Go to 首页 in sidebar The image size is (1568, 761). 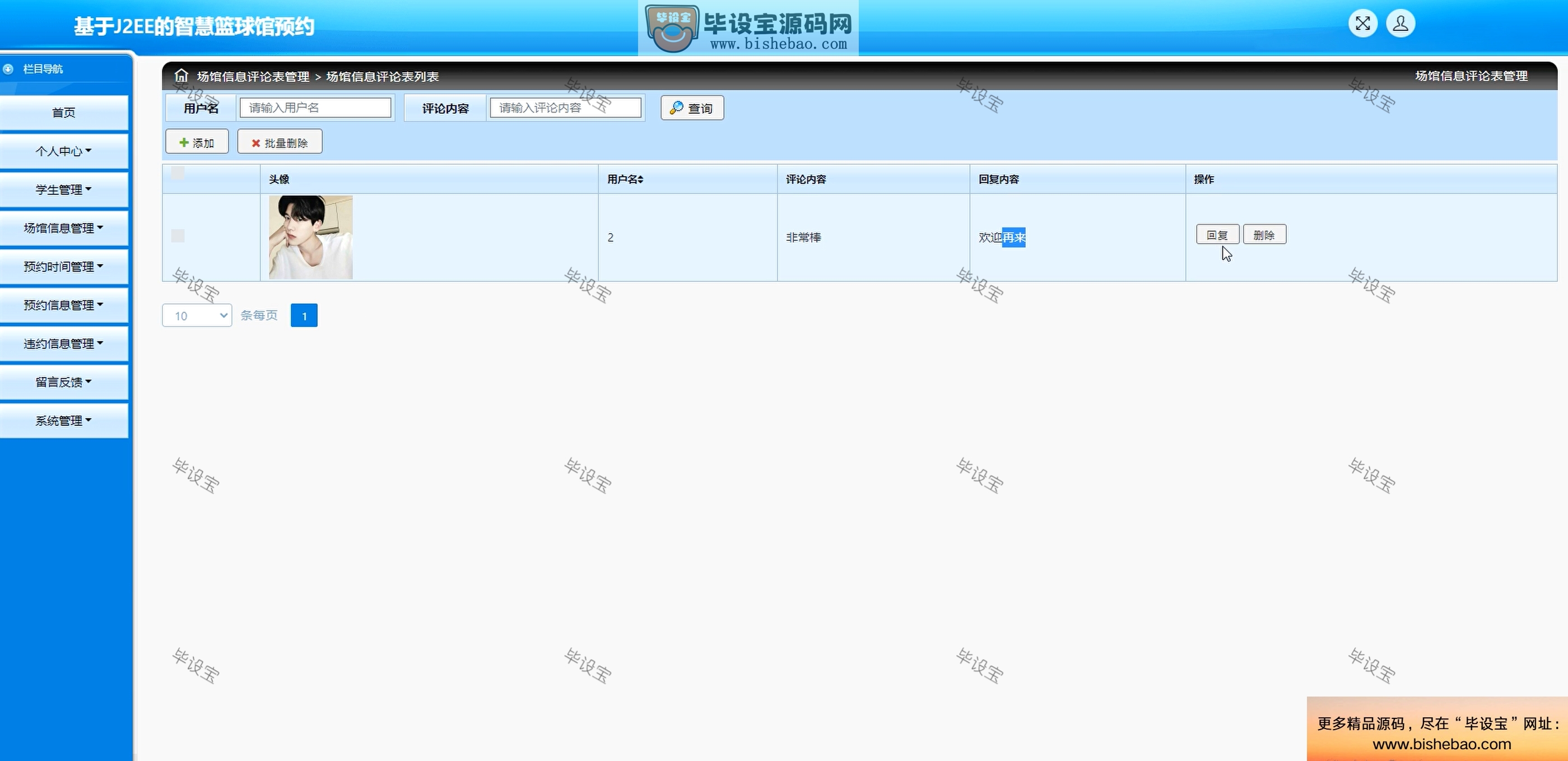(x=64, y=113)
